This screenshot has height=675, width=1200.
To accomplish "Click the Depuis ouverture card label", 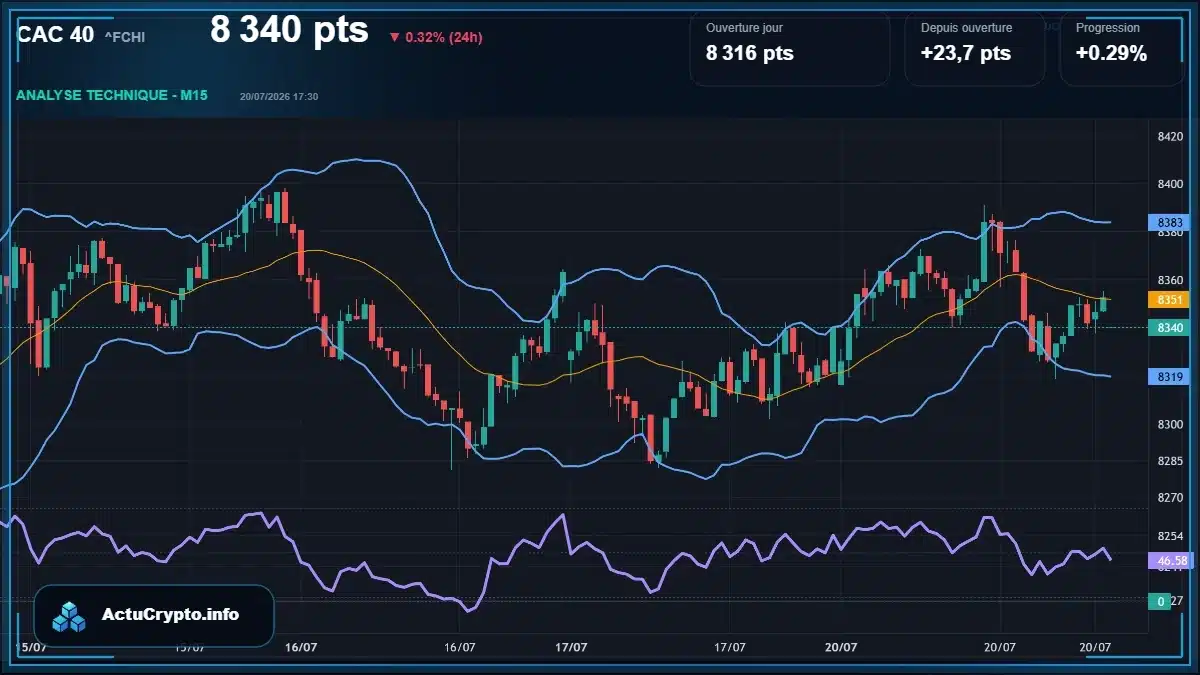I will [966, 28].
